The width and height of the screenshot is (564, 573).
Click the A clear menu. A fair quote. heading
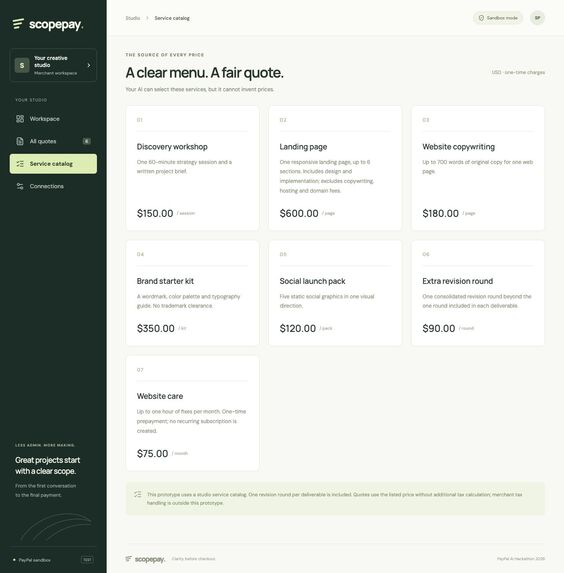click(x=204, y=73)
